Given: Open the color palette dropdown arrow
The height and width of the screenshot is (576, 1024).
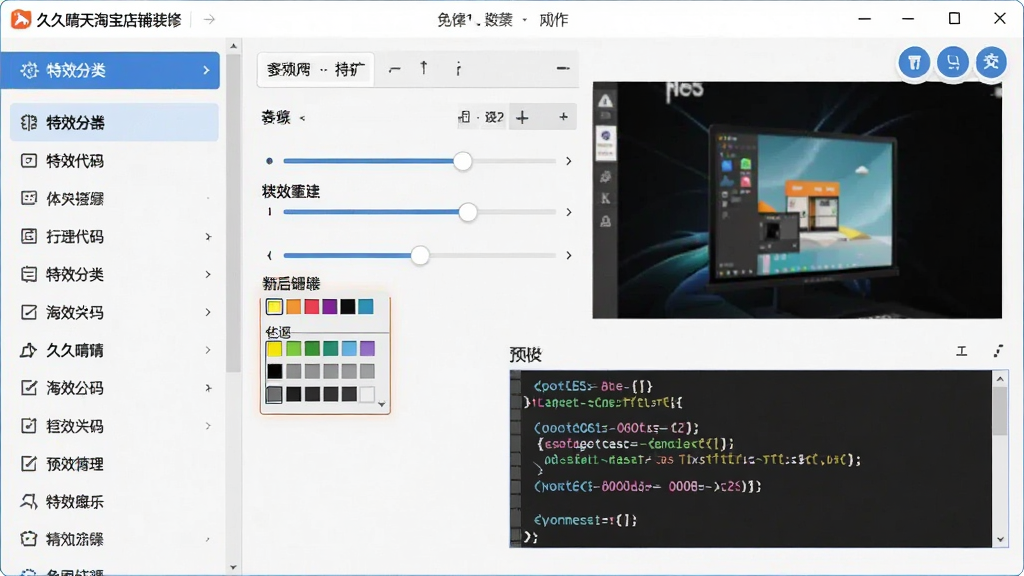Looking at the screenshot, I should tap(381, 405).
